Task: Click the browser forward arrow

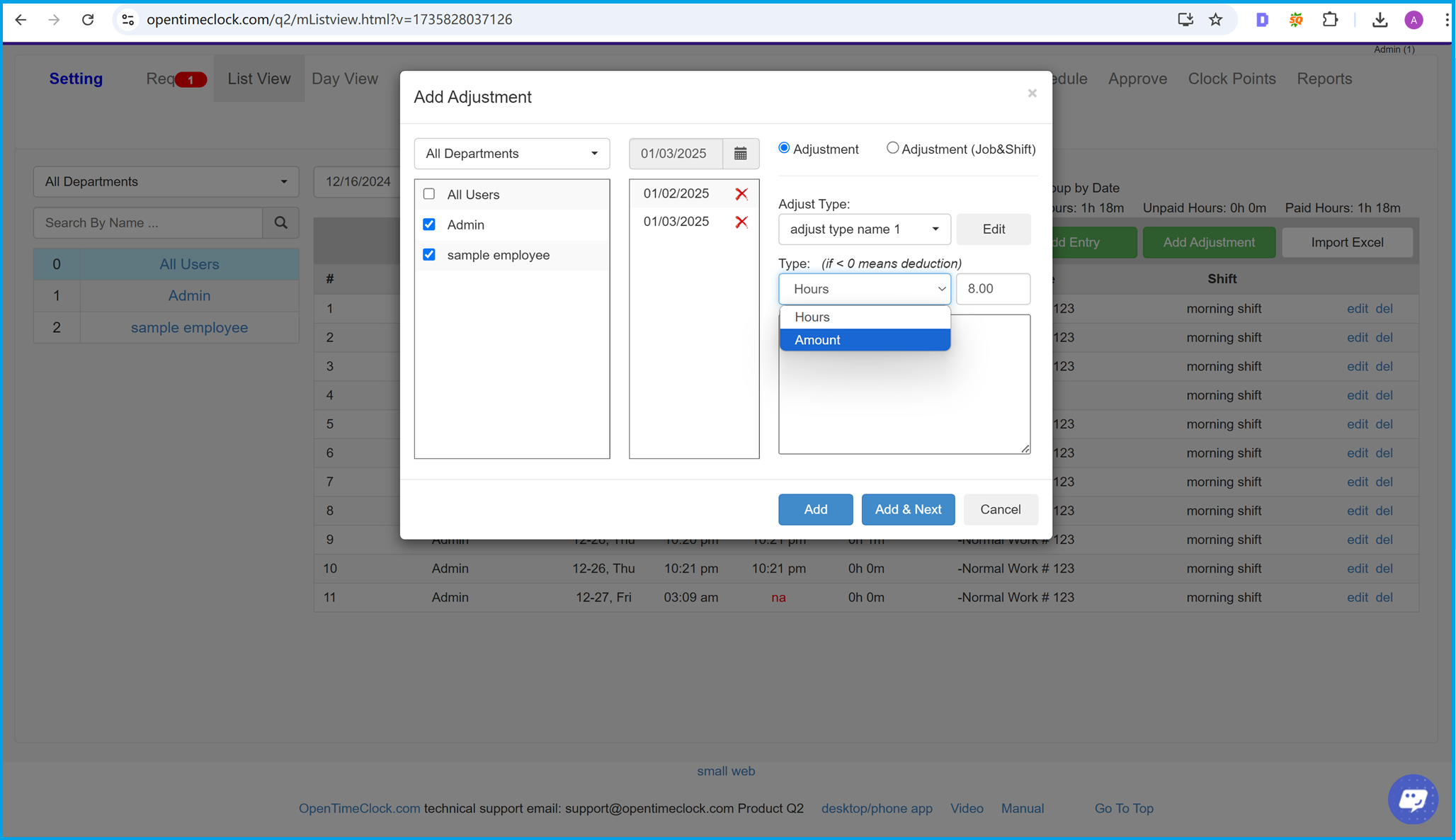Action: coord(55,20)
